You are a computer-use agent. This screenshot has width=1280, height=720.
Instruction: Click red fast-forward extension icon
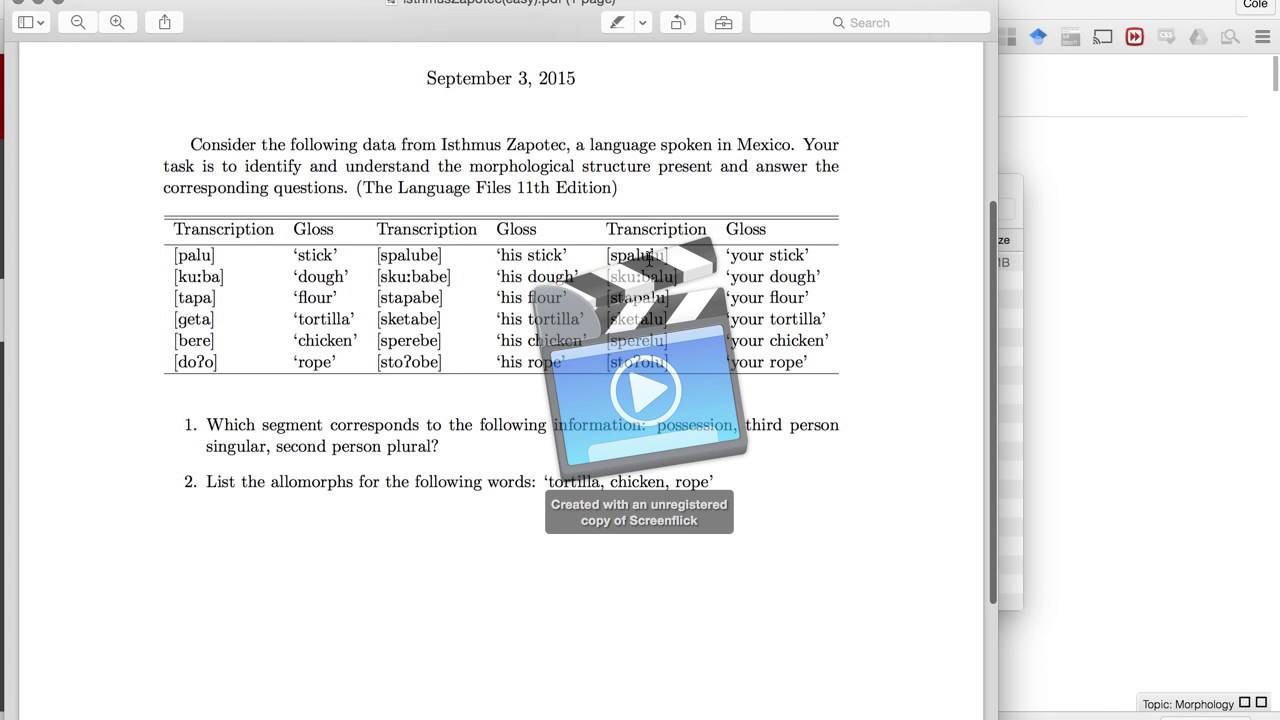pyautogui.click(x=1134, y=37)
